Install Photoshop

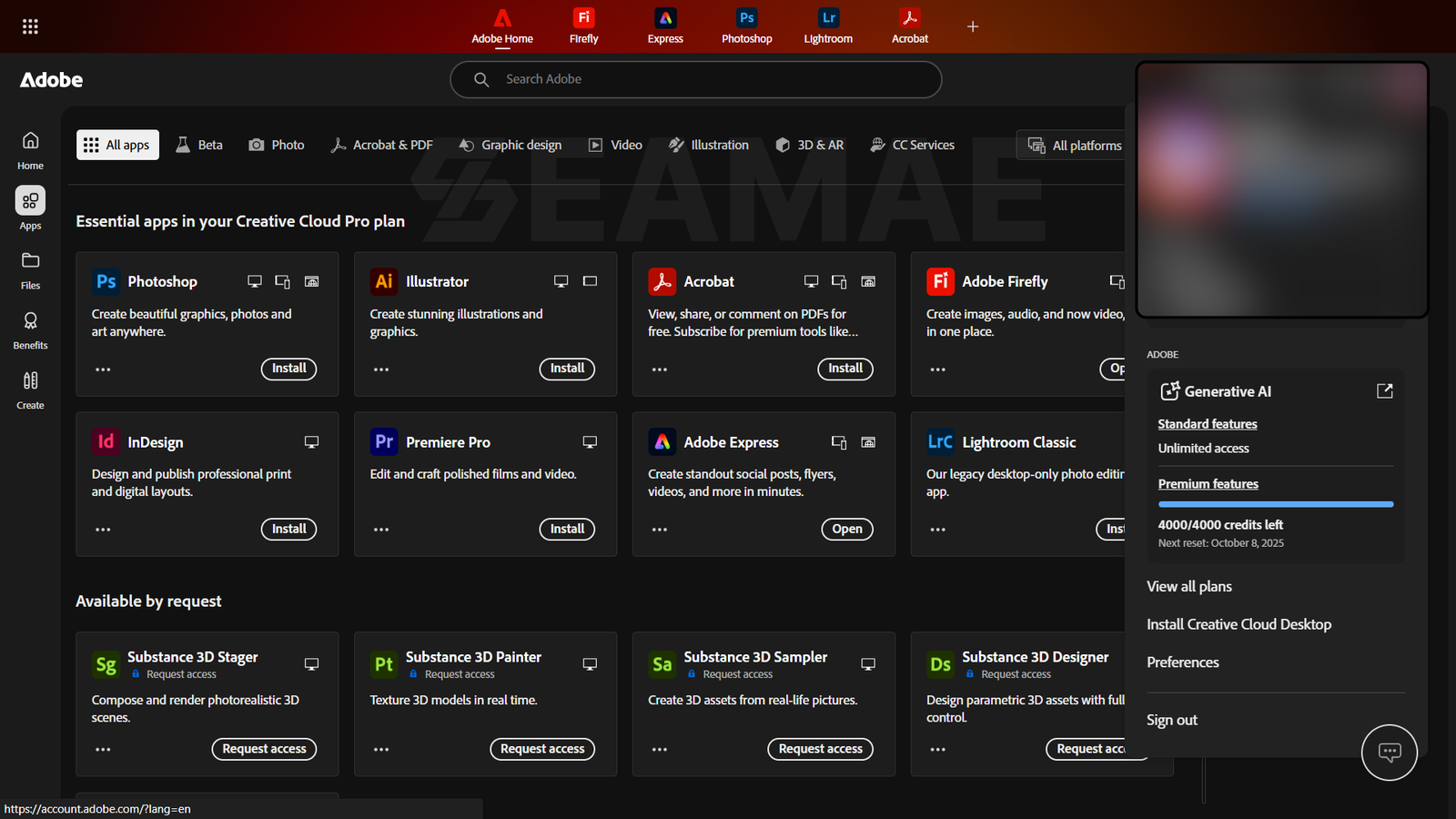click(288, 369)
